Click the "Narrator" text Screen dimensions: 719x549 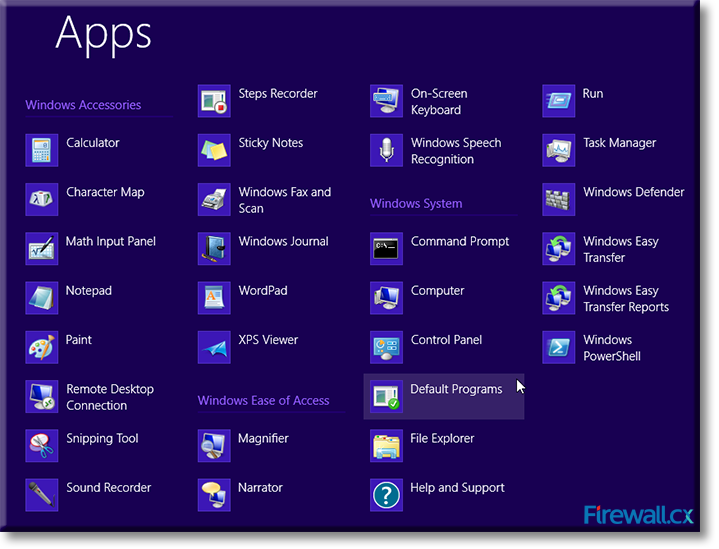[x=260, y=488]
